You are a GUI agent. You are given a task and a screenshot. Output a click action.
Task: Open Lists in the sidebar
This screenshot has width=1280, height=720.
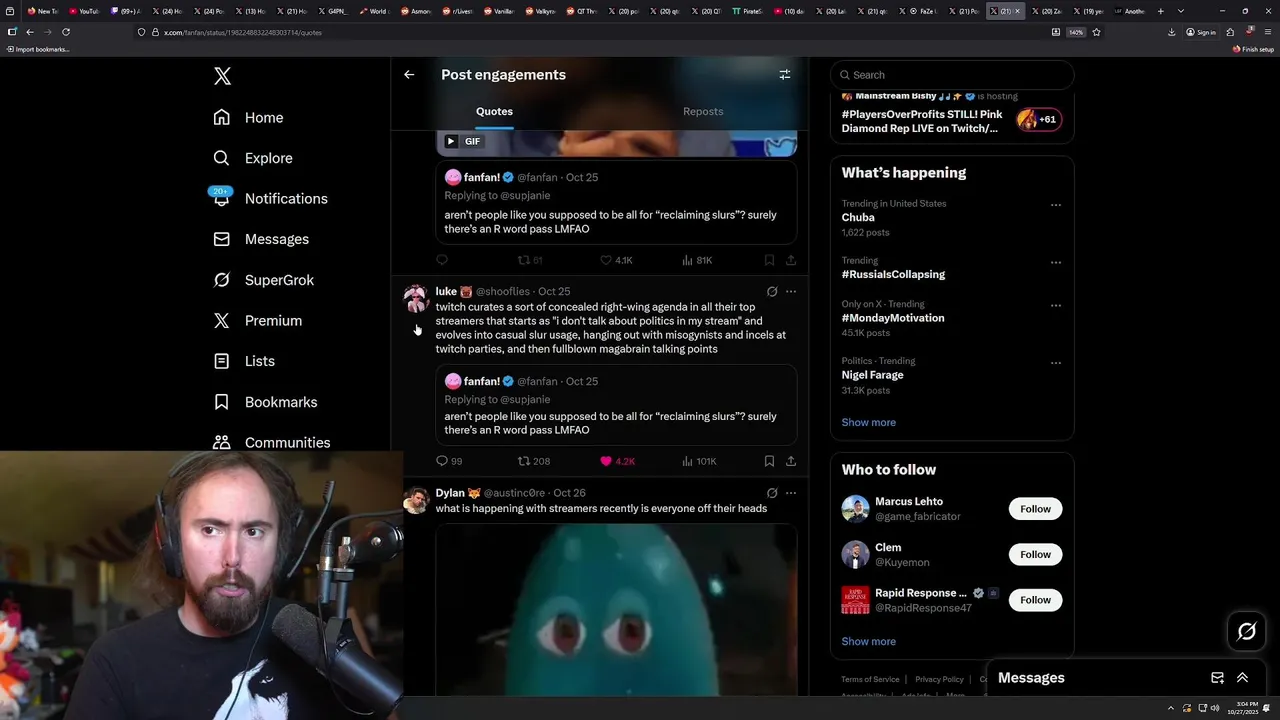click(244, 361)
